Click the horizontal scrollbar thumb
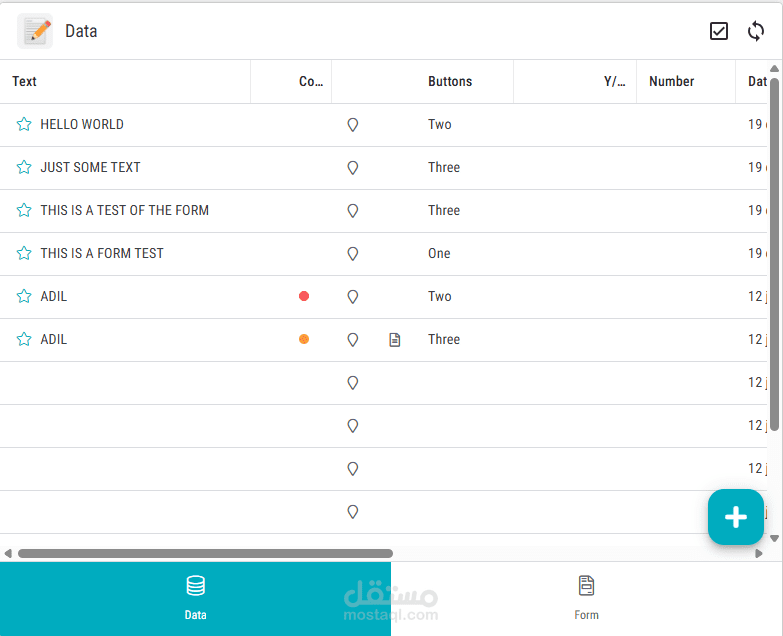Image resolution: width=783 pixels, height=636 pixels. click(205, 553)
